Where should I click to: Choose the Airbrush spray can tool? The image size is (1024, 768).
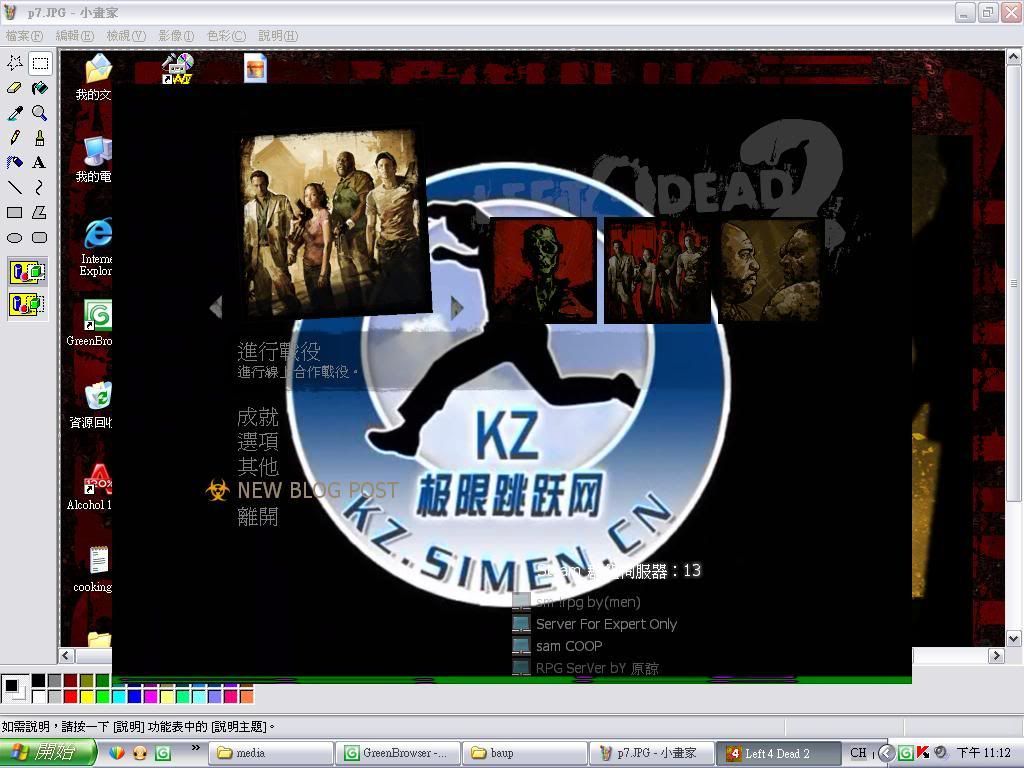pos(15,162)
